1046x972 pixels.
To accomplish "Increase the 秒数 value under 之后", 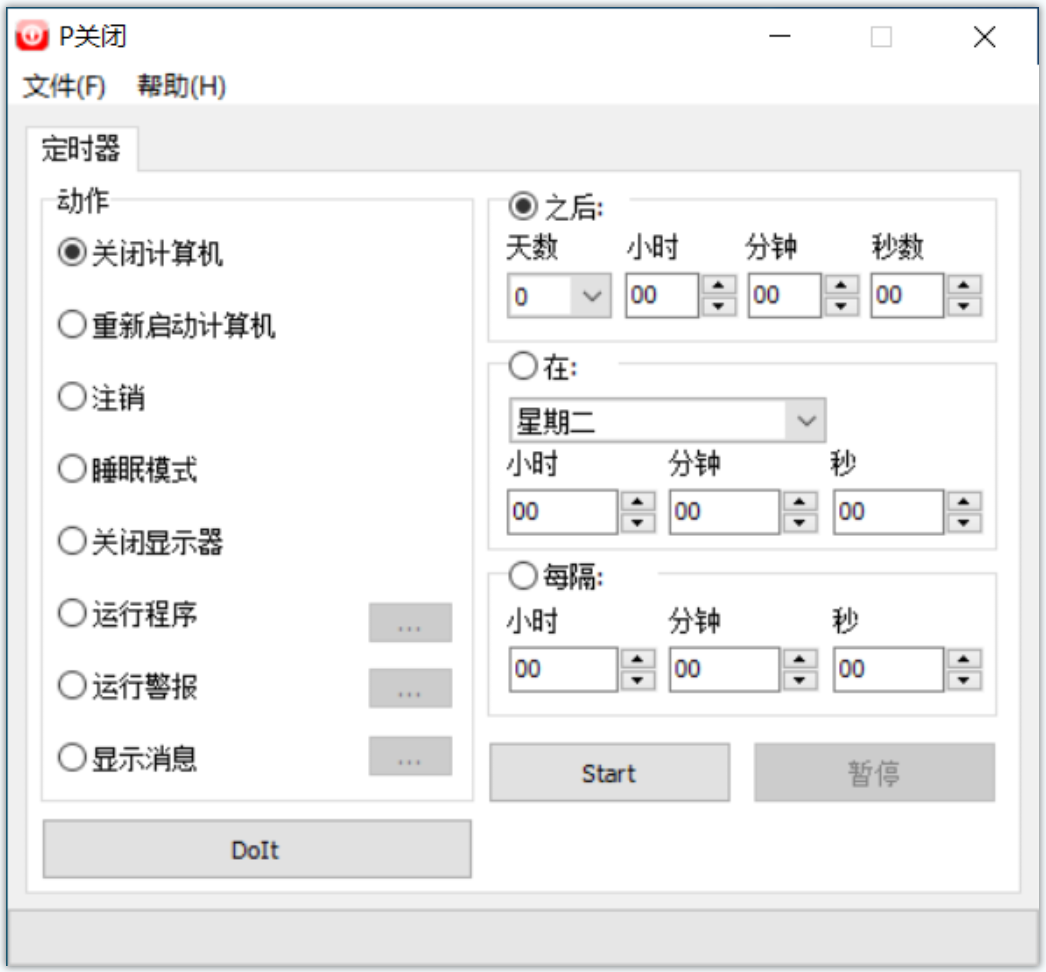I will [x=964, y=286].
